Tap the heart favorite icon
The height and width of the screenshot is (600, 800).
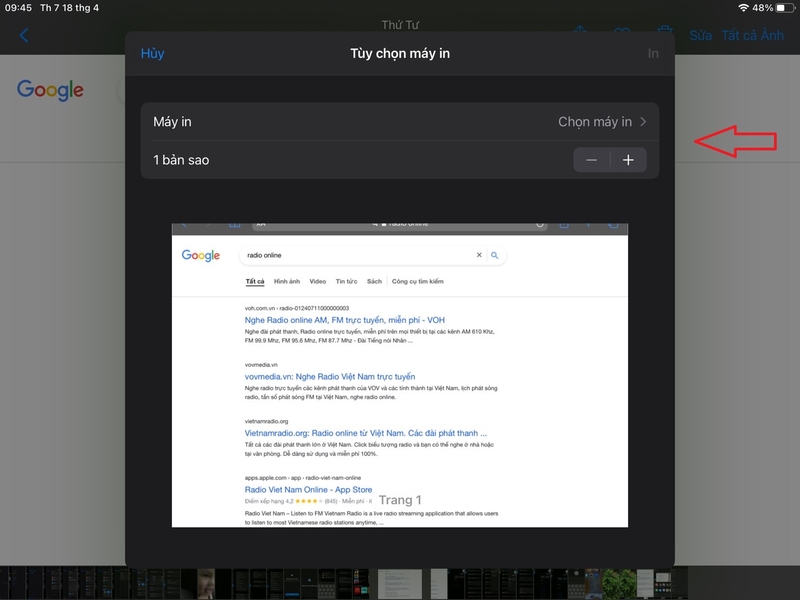pyautogui.click(x=622, y=31)
